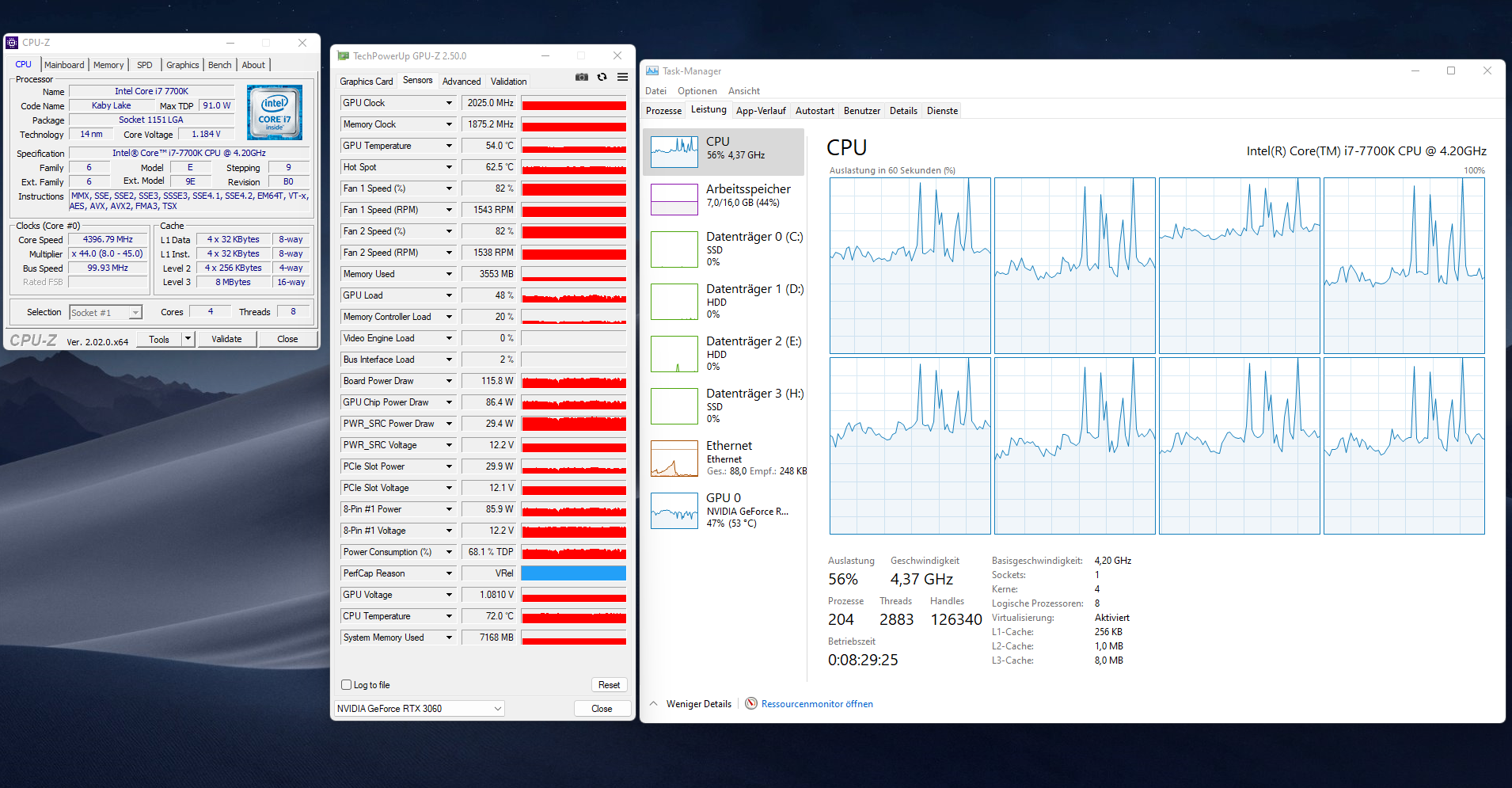Image resolution: width=1512 pixels, height=788 pixels.
Task: Select Datenträger 2 (E:) in the sidebar
Action: pos(724,353)
